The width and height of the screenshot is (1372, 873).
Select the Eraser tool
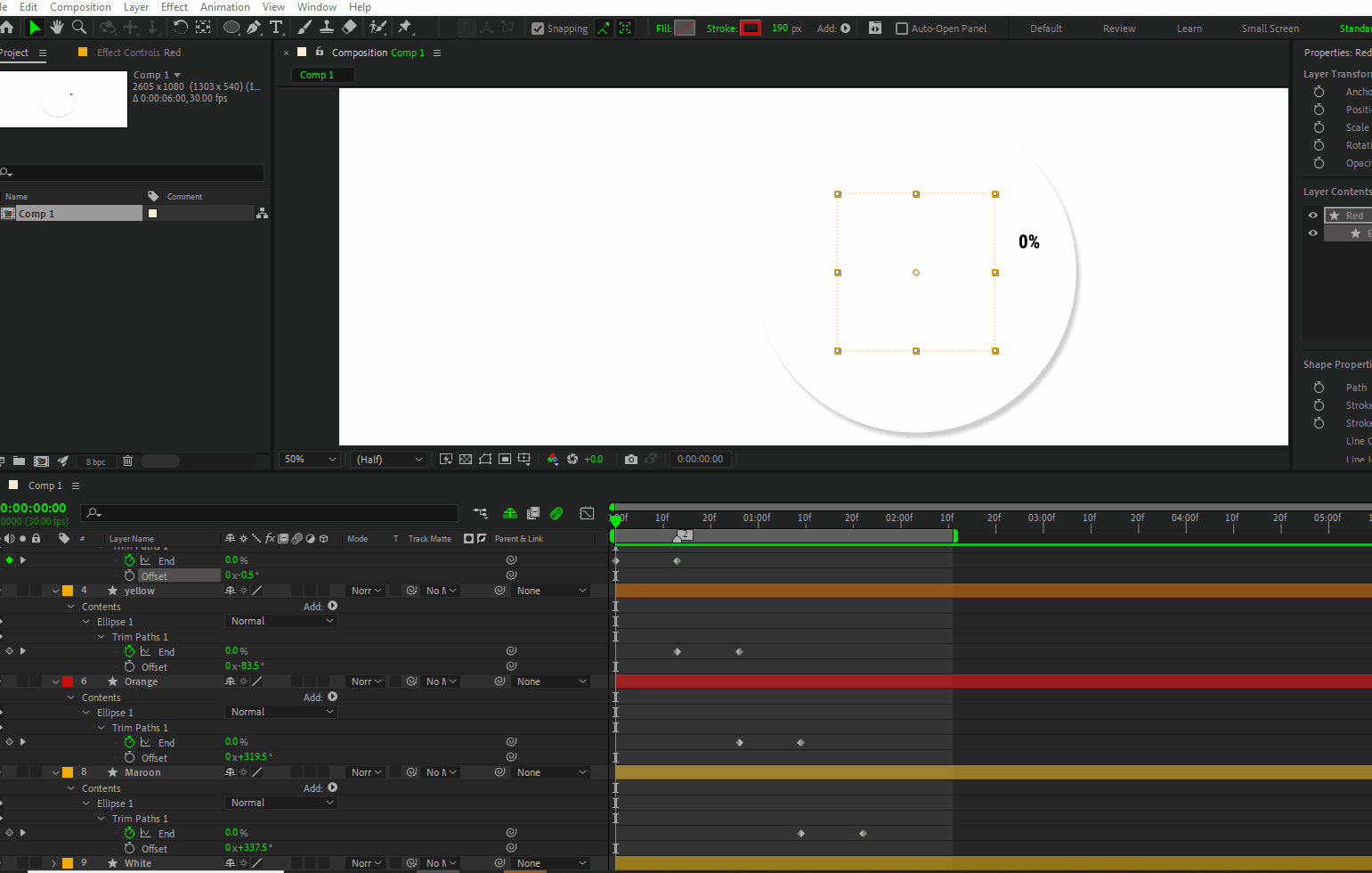coord(349,28)
